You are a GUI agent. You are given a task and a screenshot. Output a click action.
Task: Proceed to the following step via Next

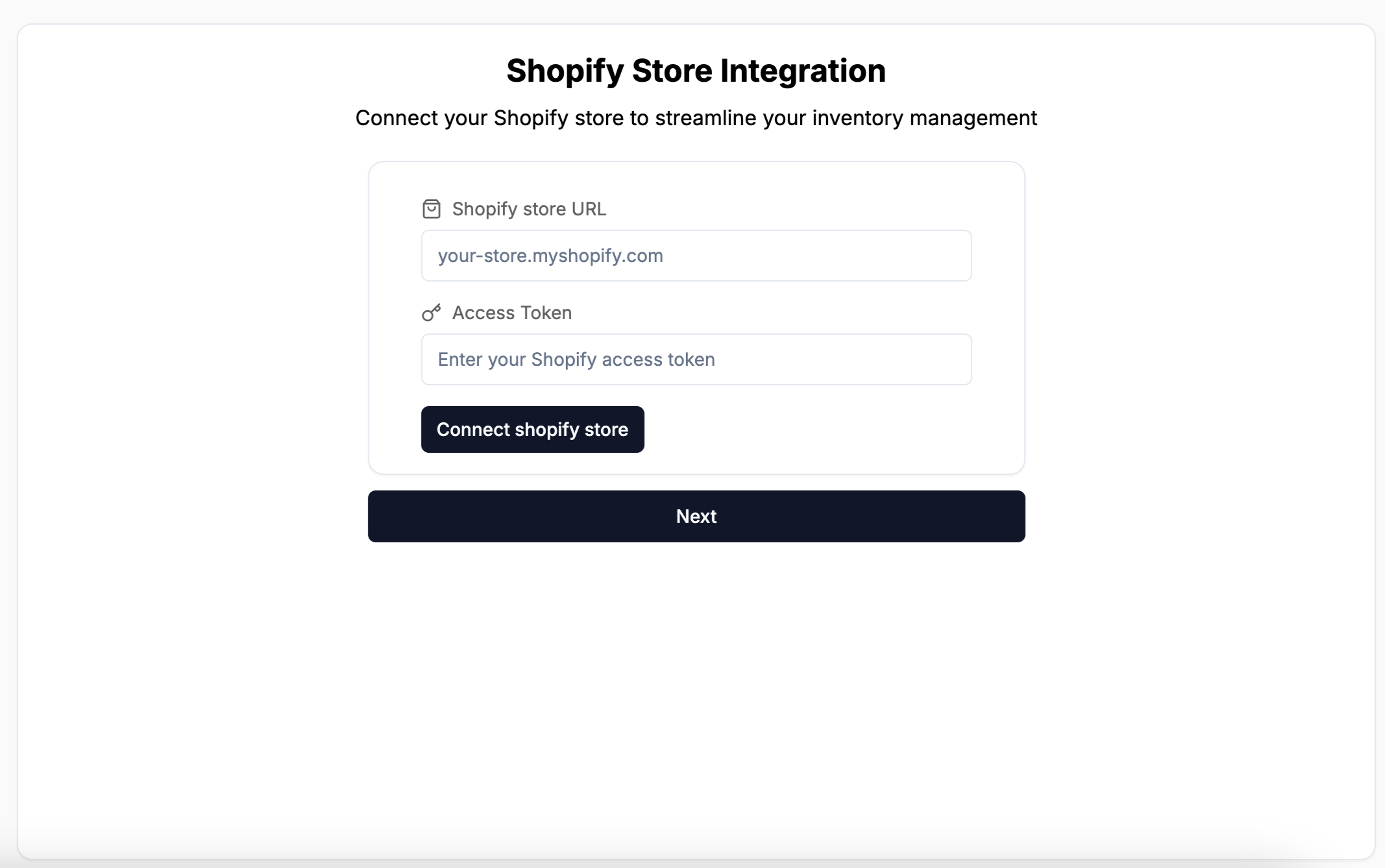tap(696, 516)
